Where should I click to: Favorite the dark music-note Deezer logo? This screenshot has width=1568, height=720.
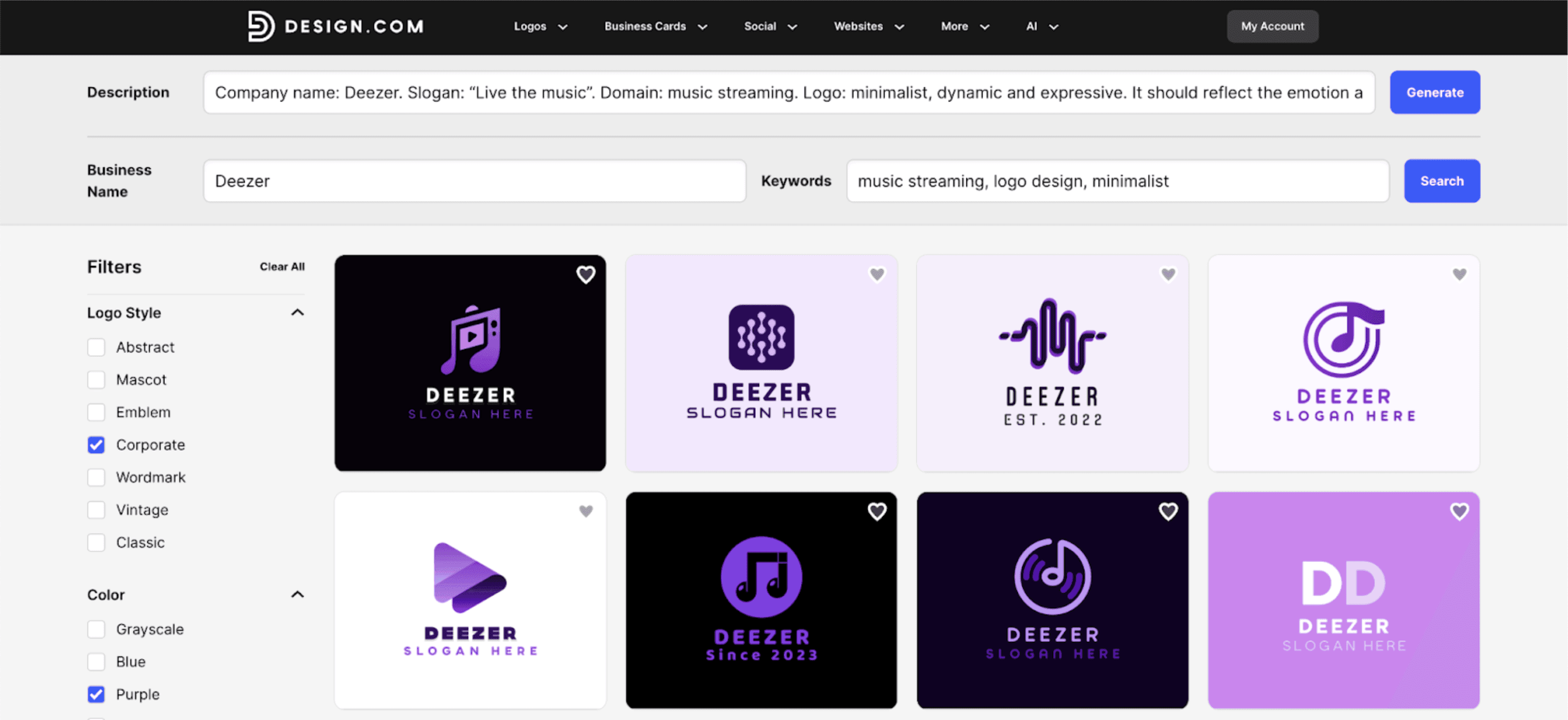[586, 275]
